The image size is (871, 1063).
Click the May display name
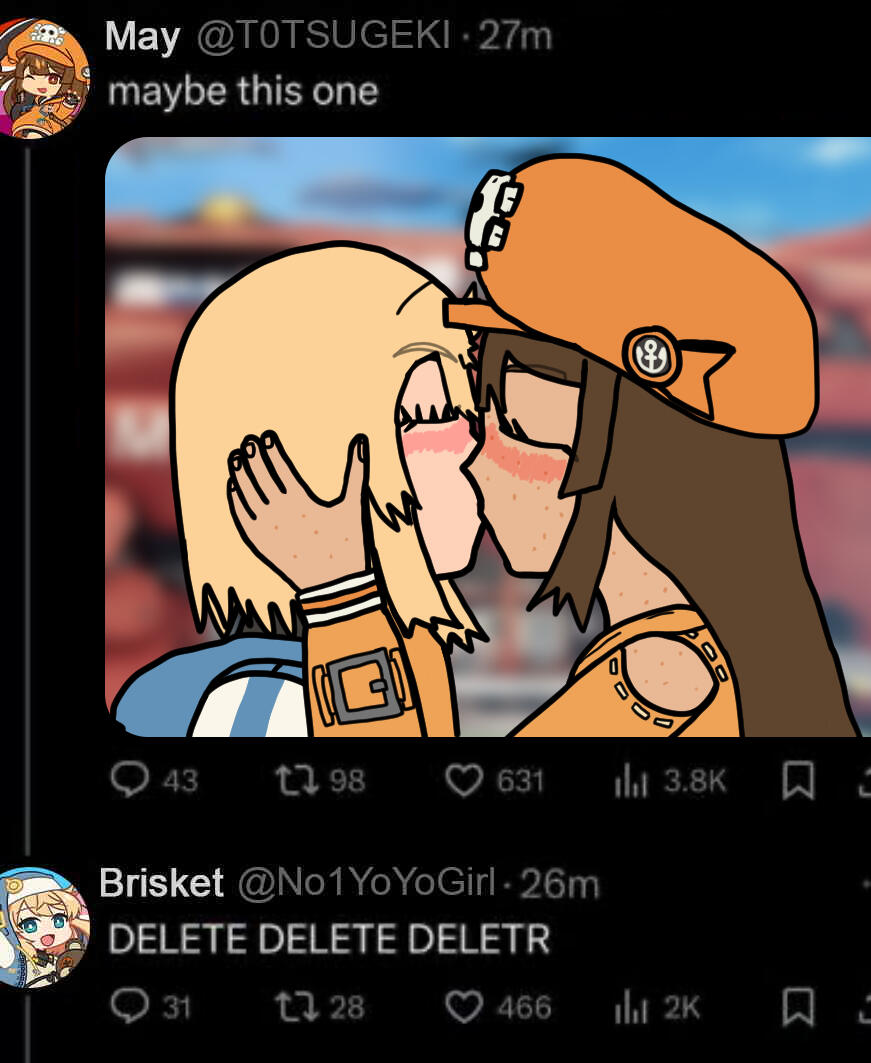point(143,36)
